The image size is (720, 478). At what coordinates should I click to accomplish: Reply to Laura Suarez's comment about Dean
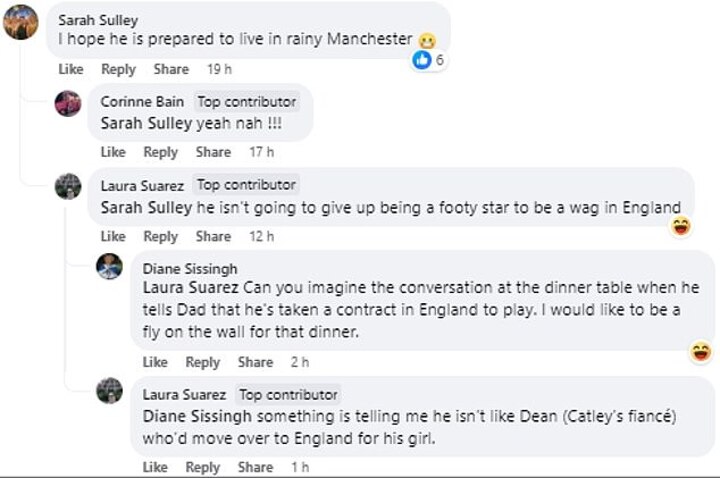[x=202, y=467]
